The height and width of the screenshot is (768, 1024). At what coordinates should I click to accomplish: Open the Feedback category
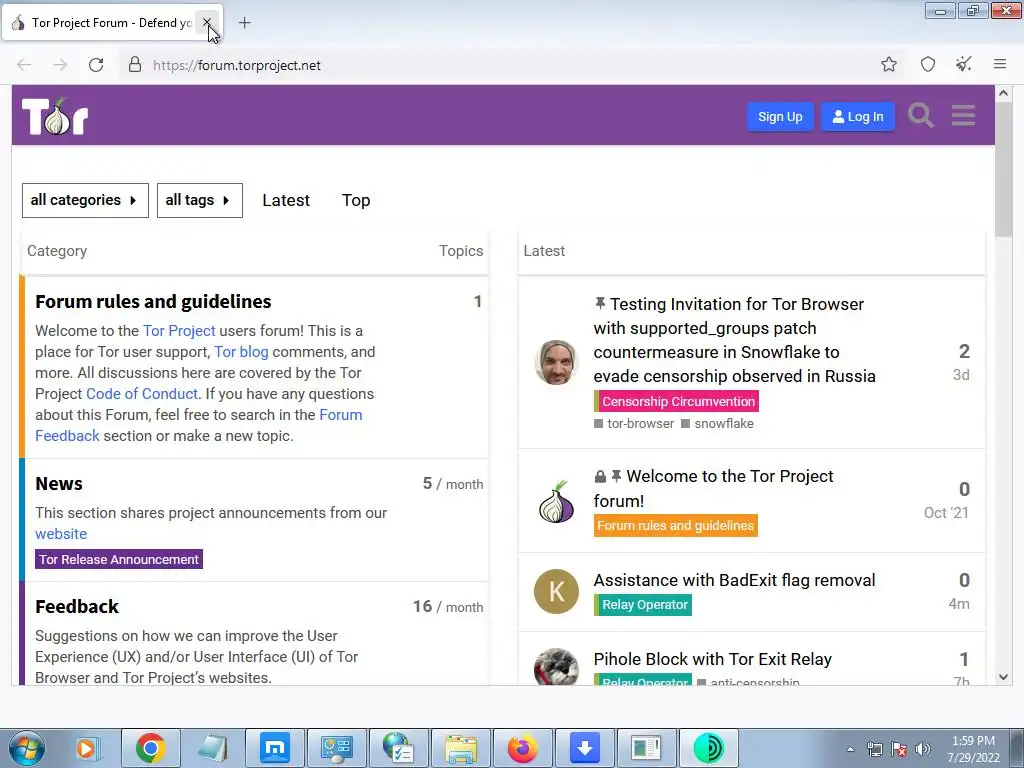pos(77,607)
